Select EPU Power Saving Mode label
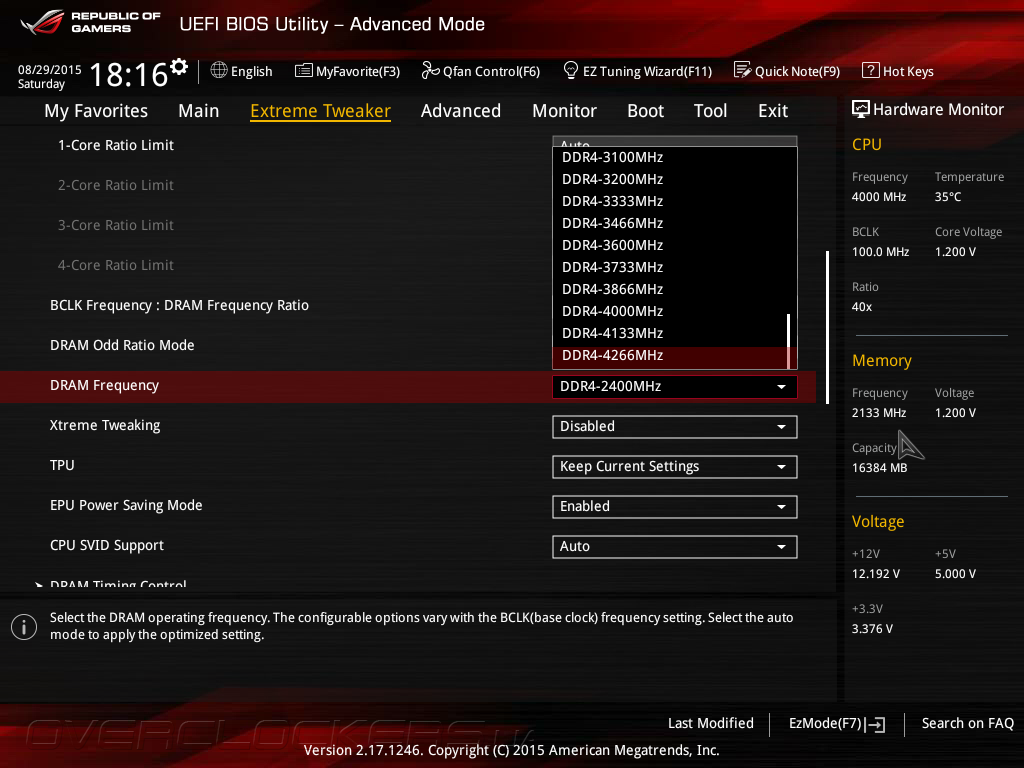 pyautogui.click(x=126, y=505)
